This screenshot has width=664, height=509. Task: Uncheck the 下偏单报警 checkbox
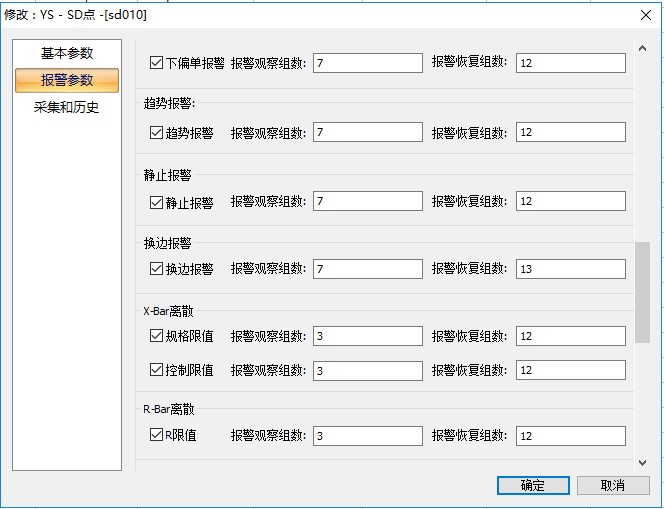156,63
